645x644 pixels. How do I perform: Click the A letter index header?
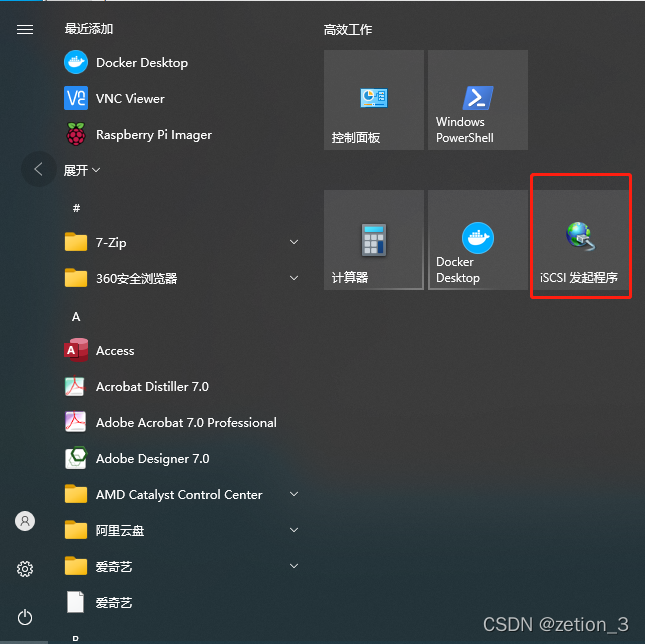[x=76, y=317]
